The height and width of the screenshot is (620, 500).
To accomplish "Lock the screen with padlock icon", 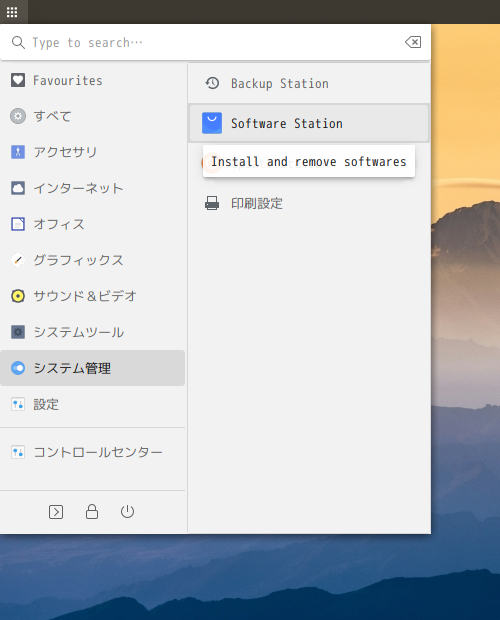I will [x=92, y=512].
